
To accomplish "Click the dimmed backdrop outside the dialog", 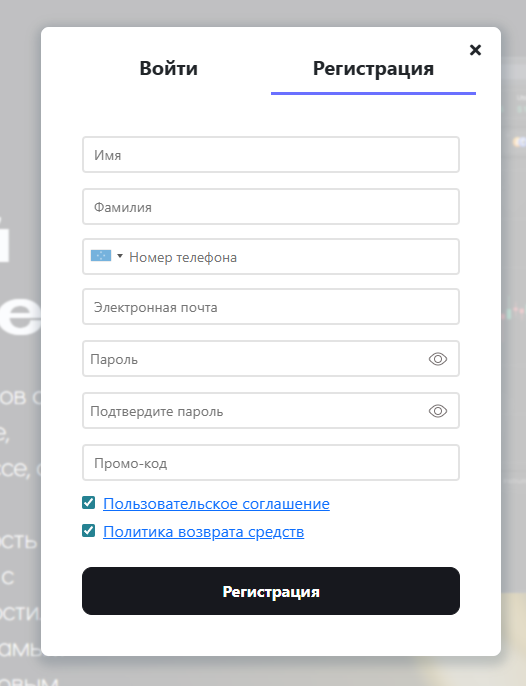I will [20, 131].
